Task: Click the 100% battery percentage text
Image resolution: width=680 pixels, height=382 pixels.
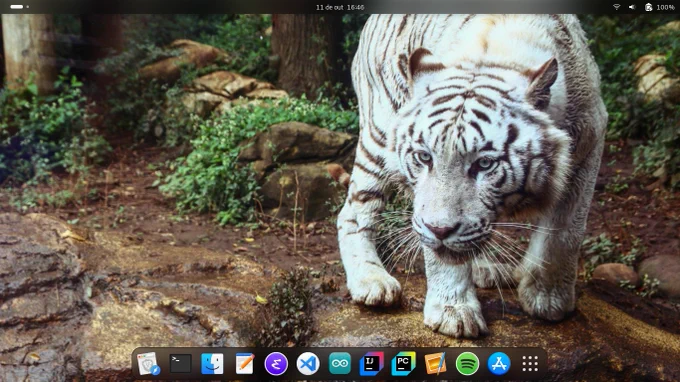Action: (x=665, y=7)
